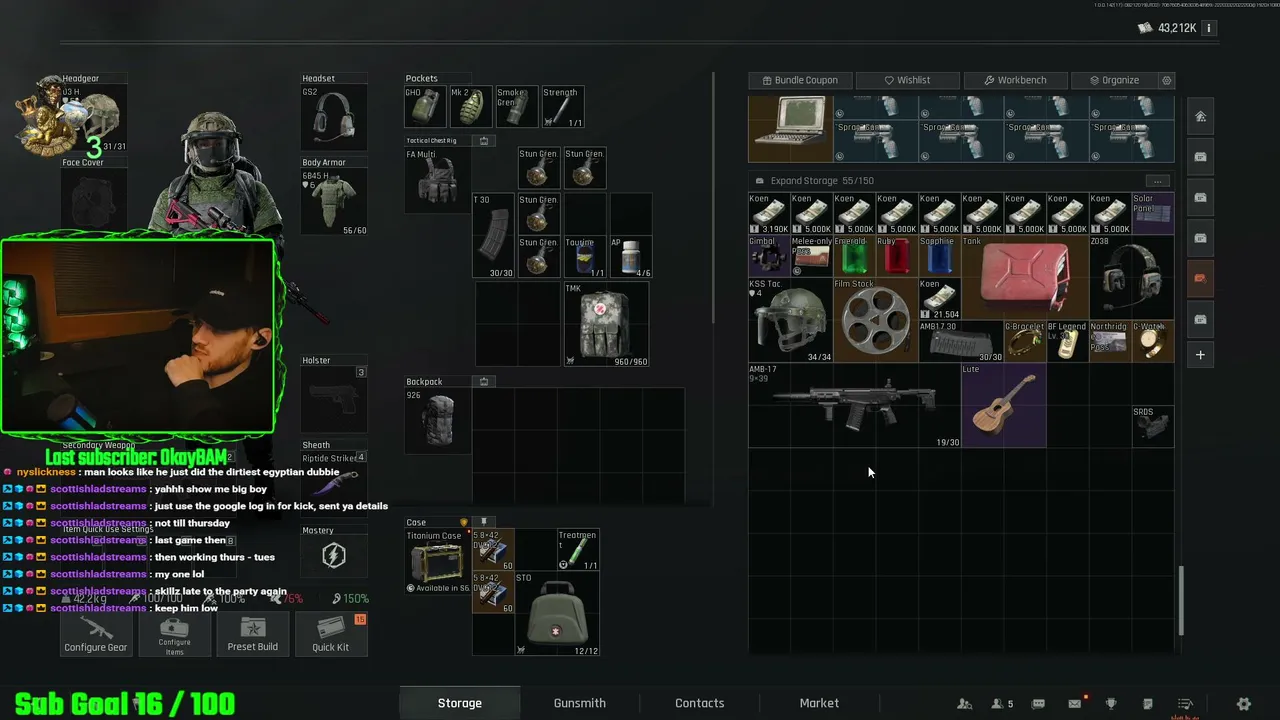The image size is (1280, 720).
Task: Select the ZD38 headset in storage
Action: click(x=1131, y=278)
